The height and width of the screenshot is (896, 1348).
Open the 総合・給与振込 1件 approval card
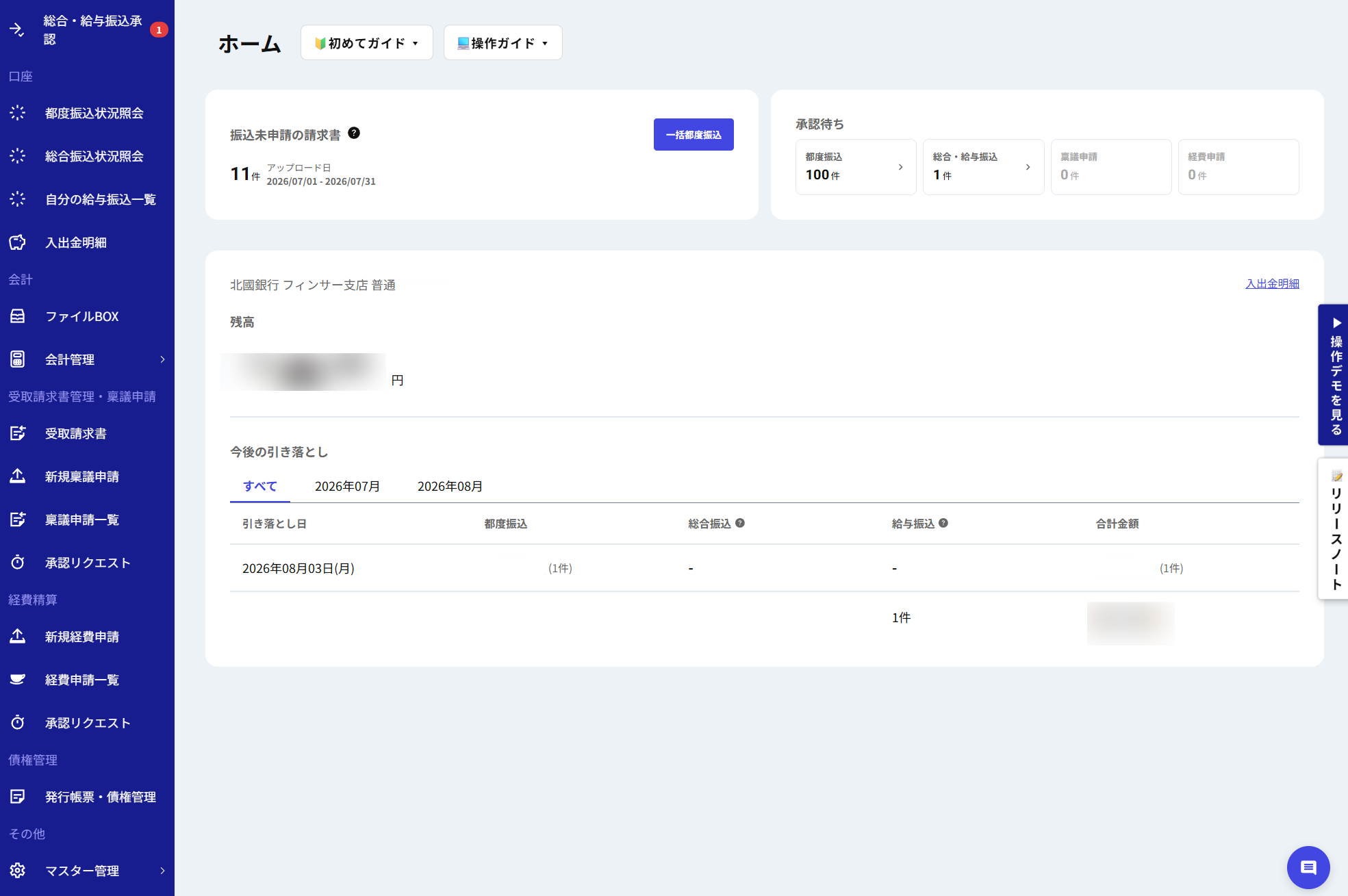point(983,167)
